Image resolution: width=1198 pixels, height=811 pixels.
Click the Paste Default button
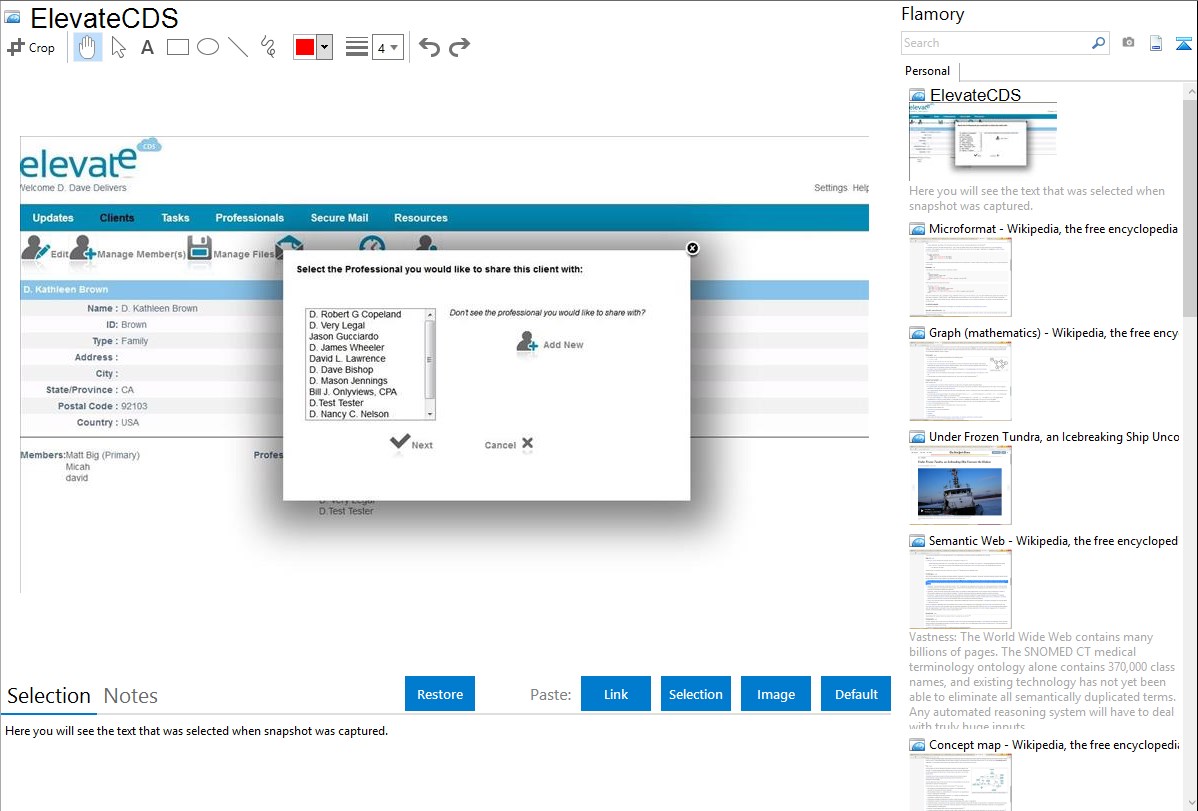coord(856,694)
